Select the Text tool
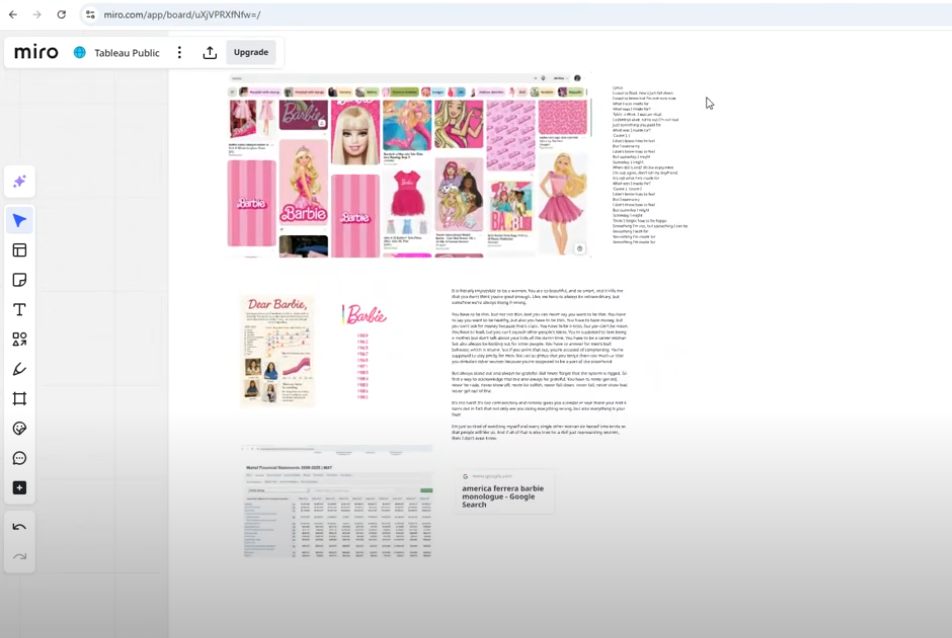Screen dimensions: 952x638 19,310
